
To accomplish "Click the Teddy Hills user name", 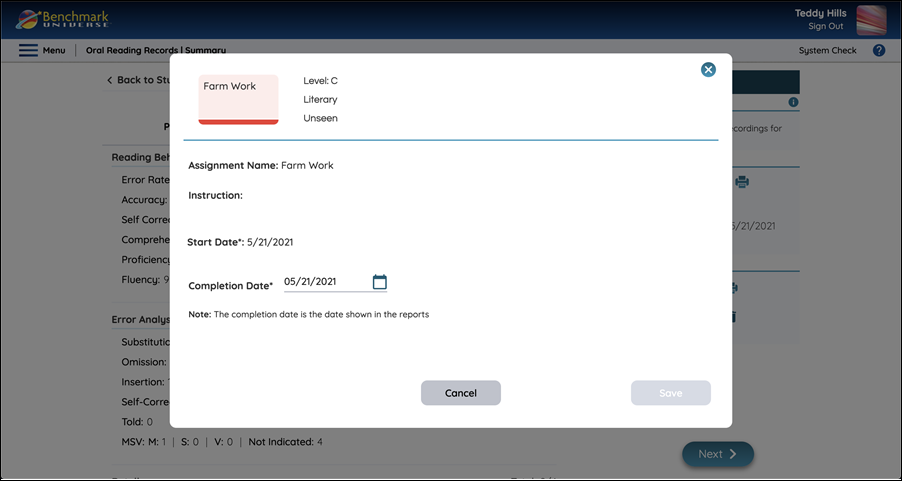I will click(820, 13).
